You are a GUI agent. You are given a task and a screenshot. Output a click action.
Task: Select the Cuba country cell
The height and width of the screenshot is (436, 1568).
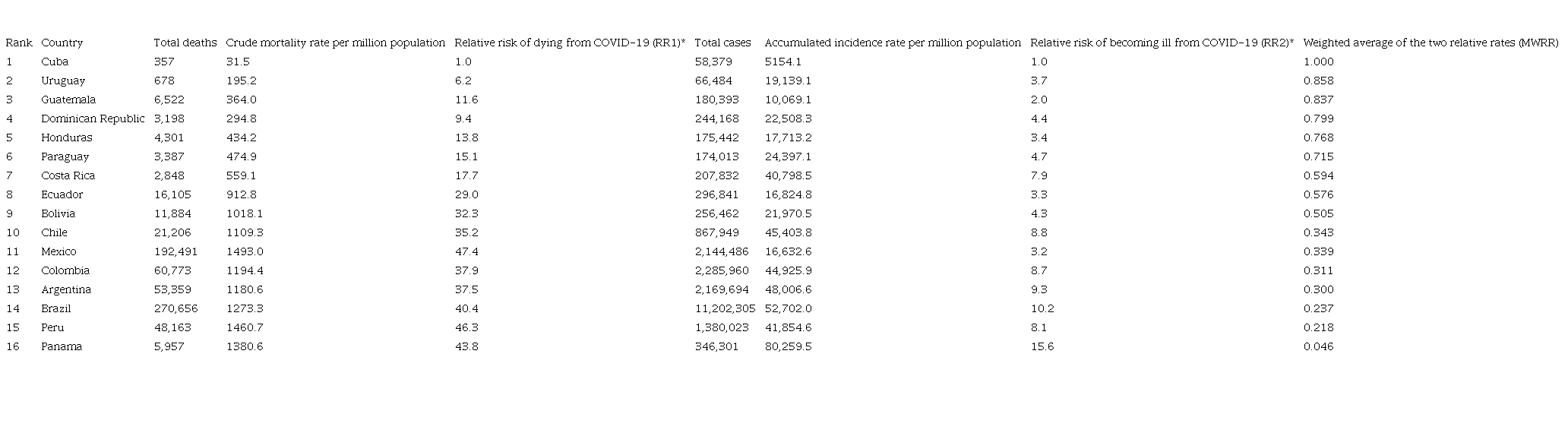[x=55, y=62]
